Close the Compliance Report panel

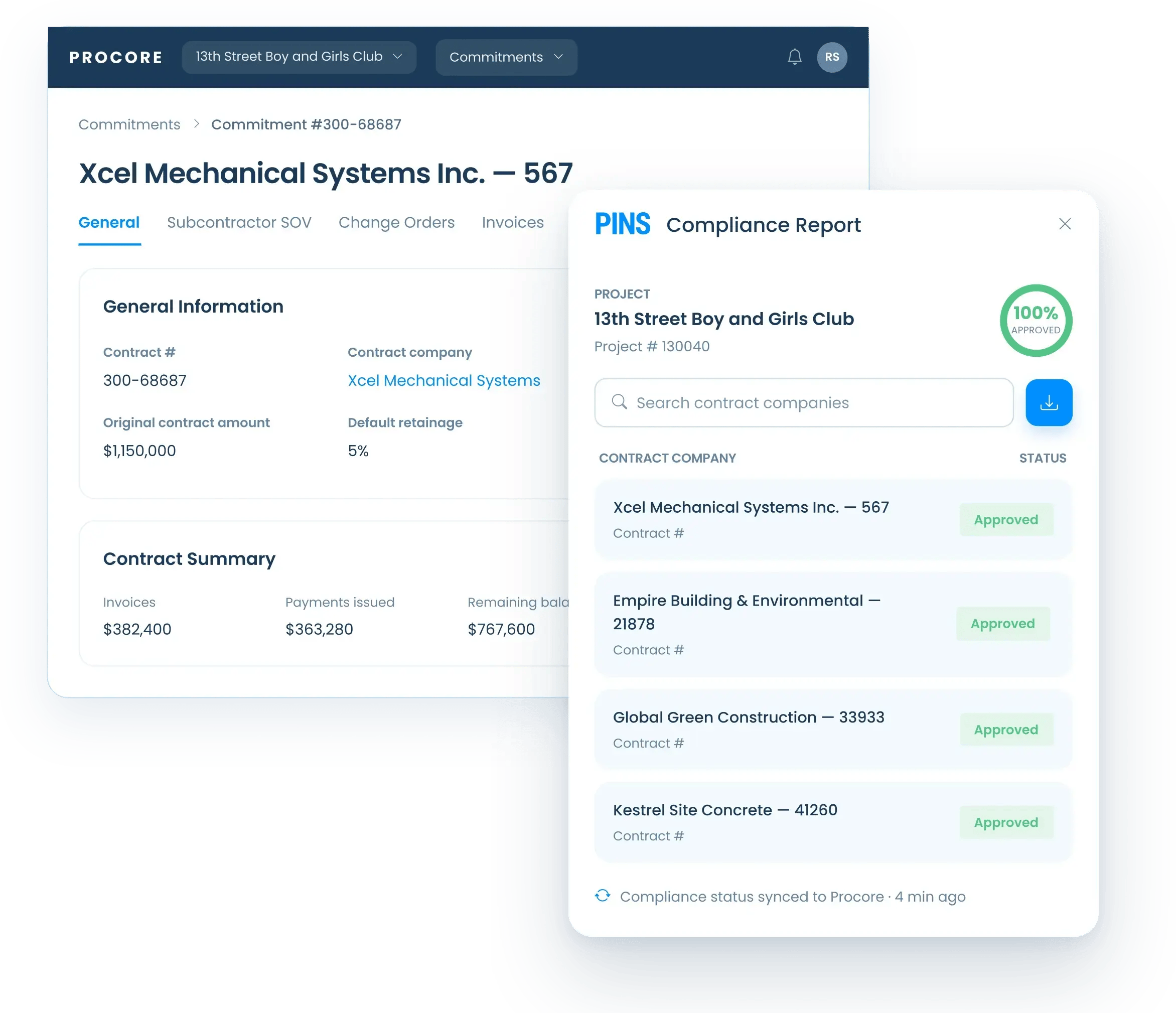(1064, 224)
